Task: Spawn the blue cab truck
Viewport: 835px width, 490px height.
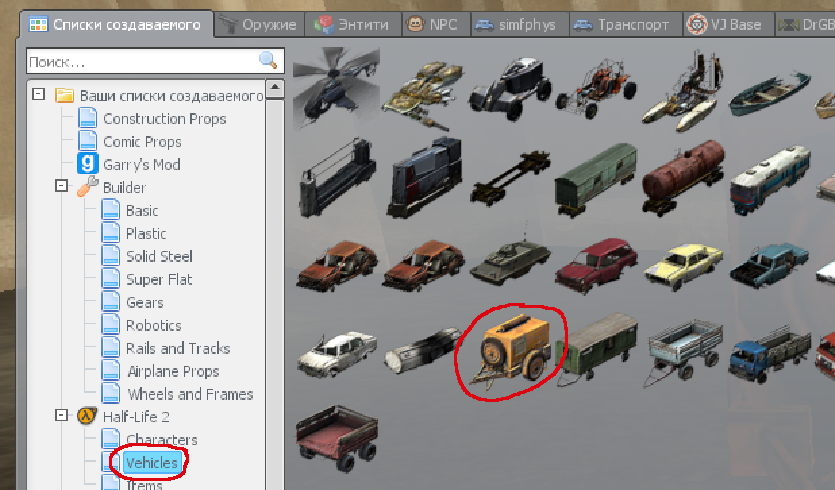Action: click(x=770, y=354)
